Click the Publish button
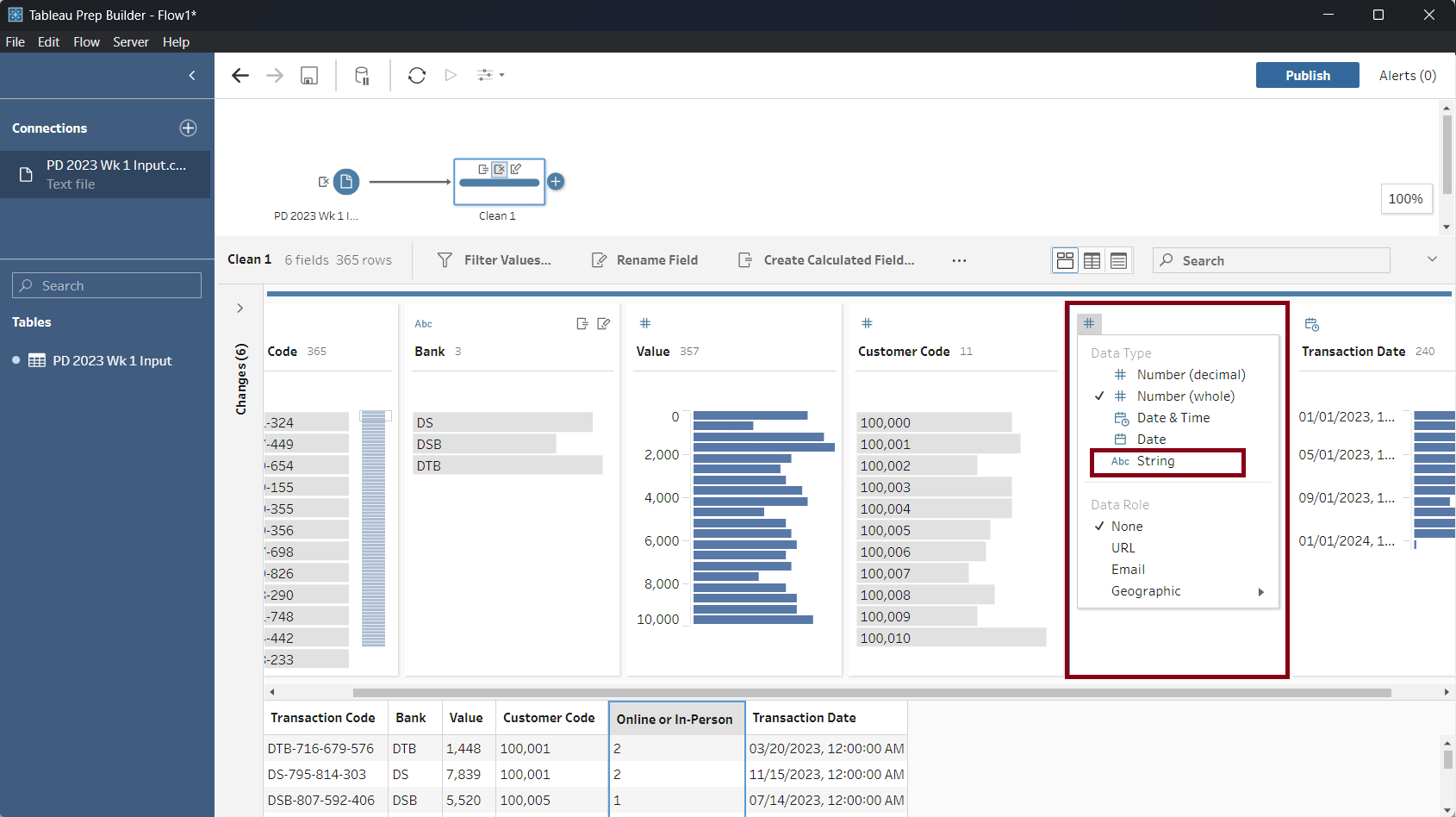 click(1307, 76)
